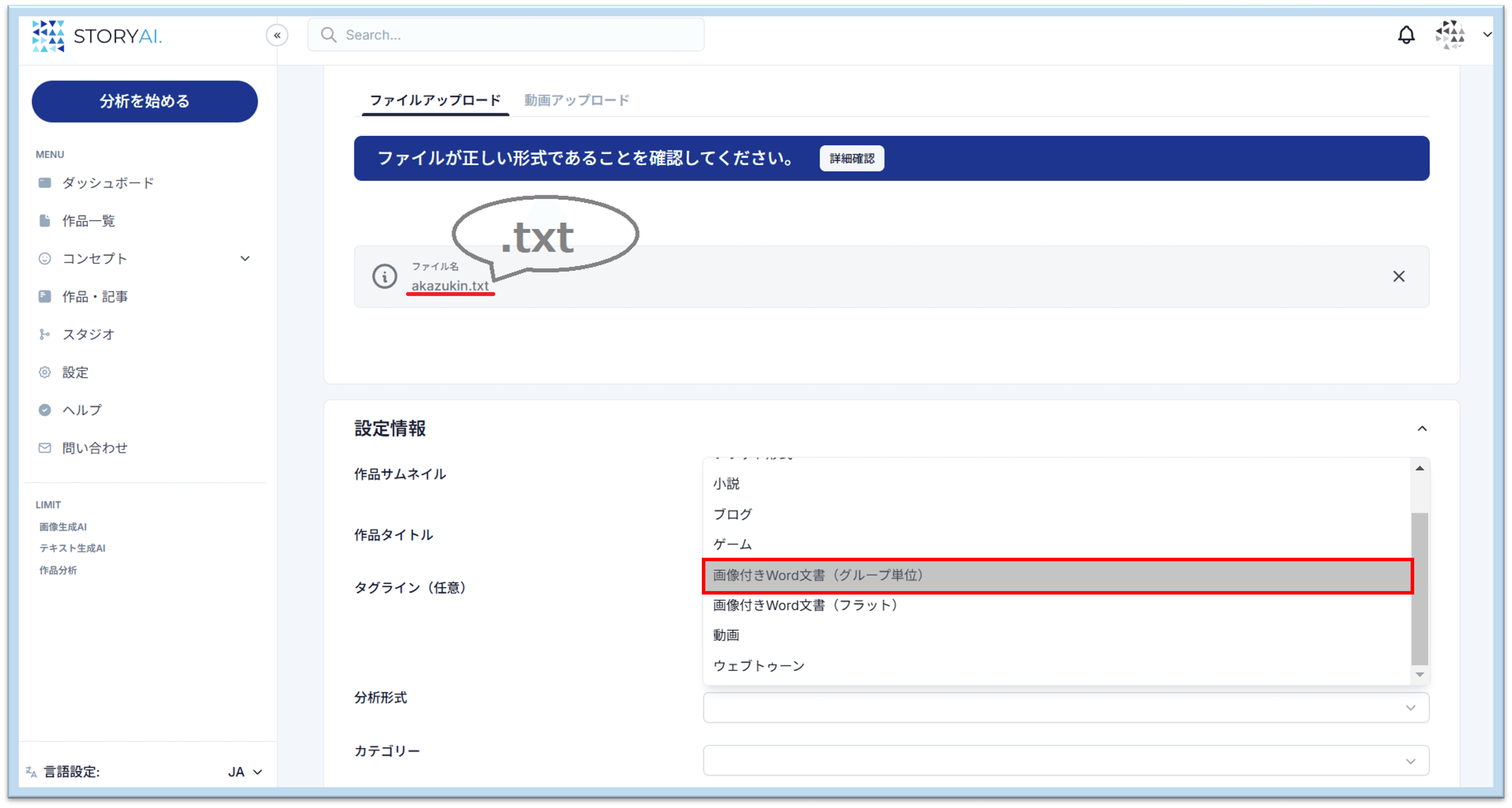This screenshot has height=808, width=1512.
Task: Choose 画像付きWord文書（フラット）
Action: (x=1056, y=605)
